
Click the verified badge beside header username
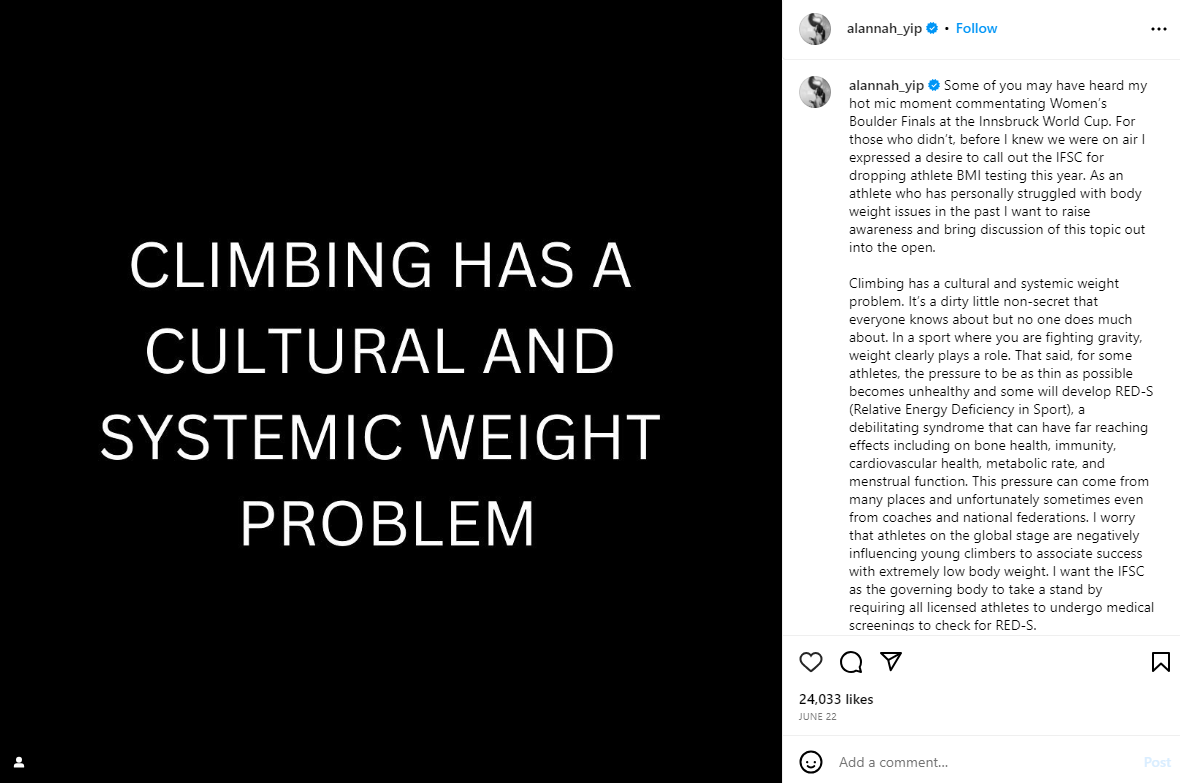click(x=932, y=28)
